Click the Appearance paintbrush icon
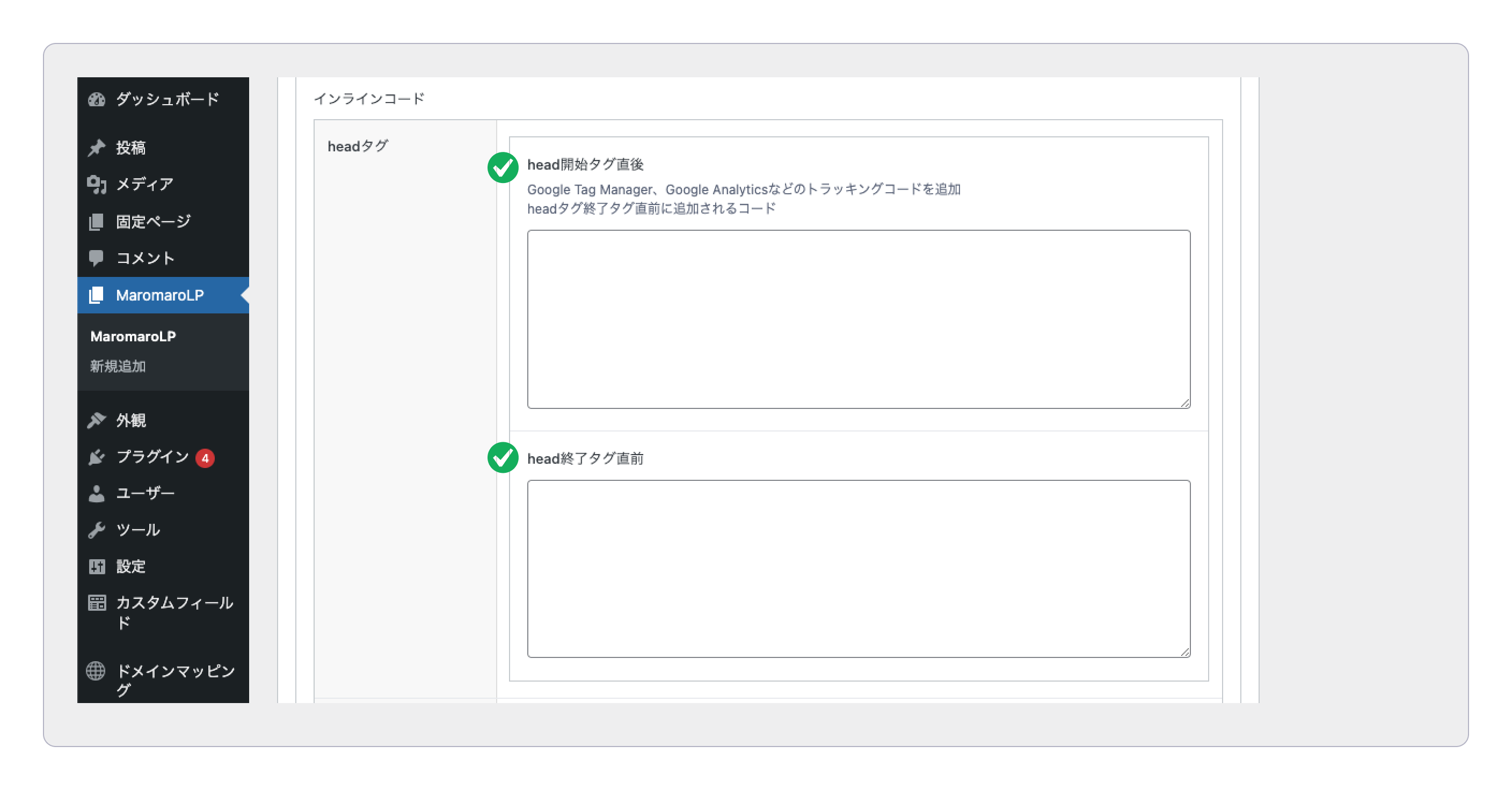 (x=96, y=420)
